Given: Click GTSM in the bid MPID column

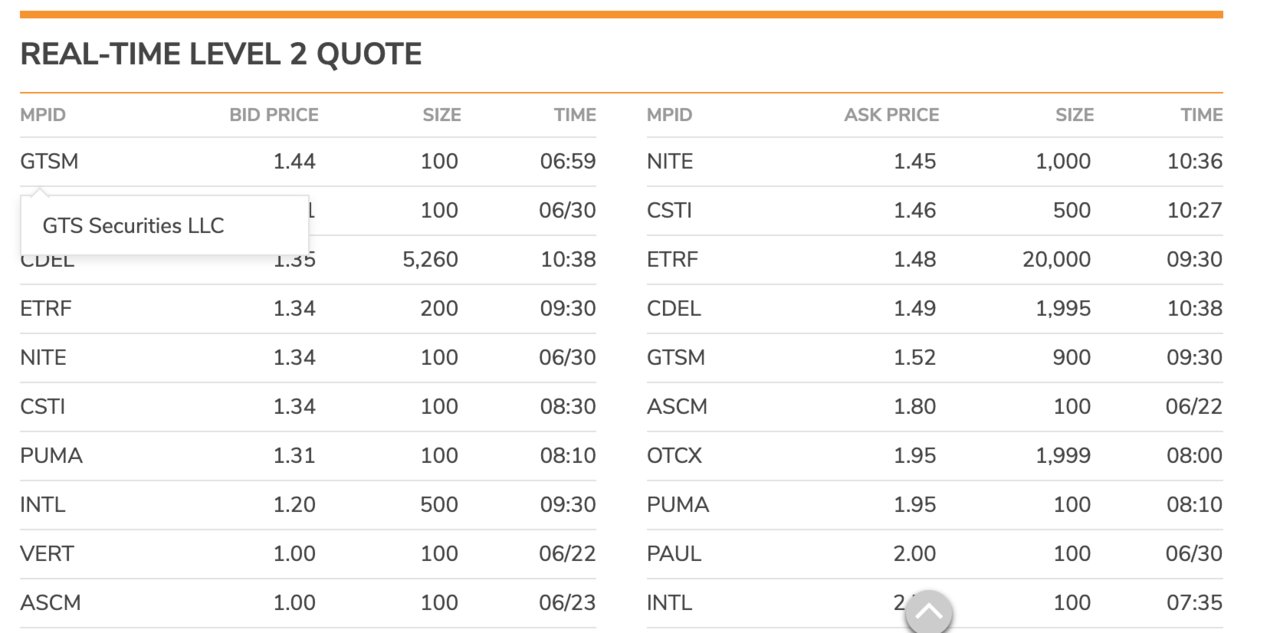Looking at the screenshot, I should coord(49,161).
